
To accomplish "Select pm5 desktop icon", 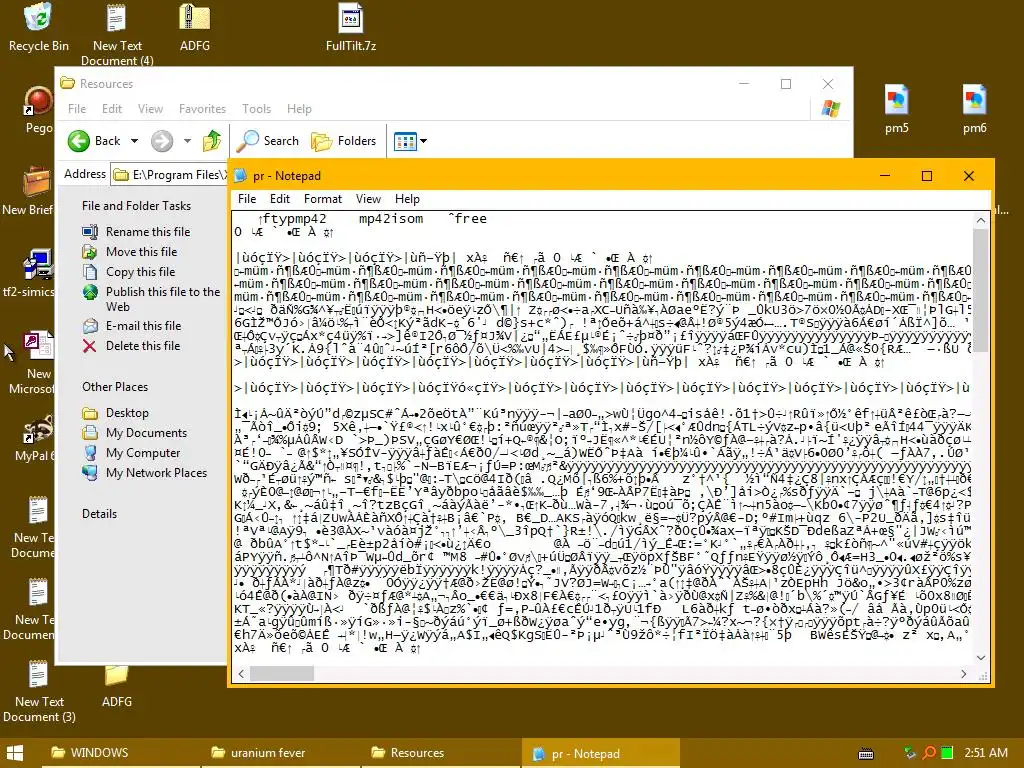I will coord(897,110).
